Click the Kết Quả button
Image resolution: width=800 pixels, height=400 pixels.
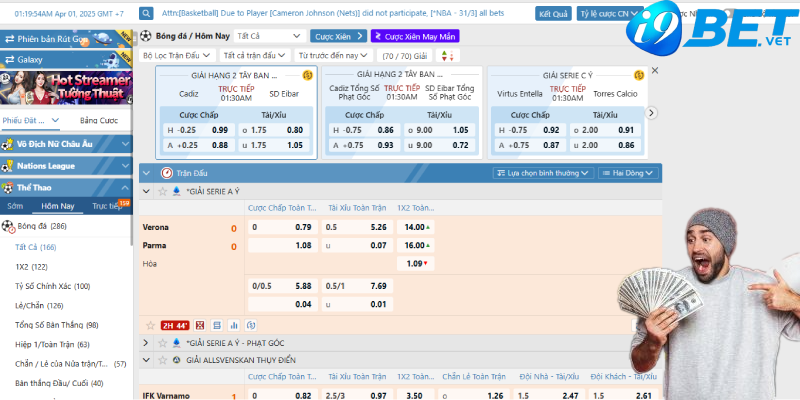(553, 15)
